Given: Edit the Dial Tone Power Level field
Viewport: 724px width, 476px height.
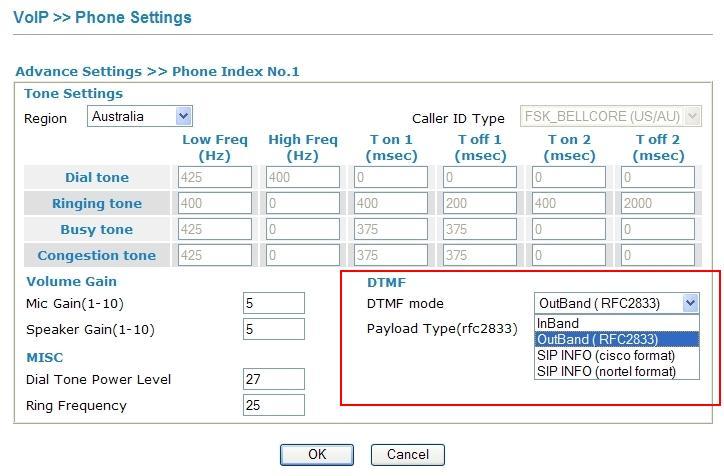Looking at the screenshot, I should 274,379.
